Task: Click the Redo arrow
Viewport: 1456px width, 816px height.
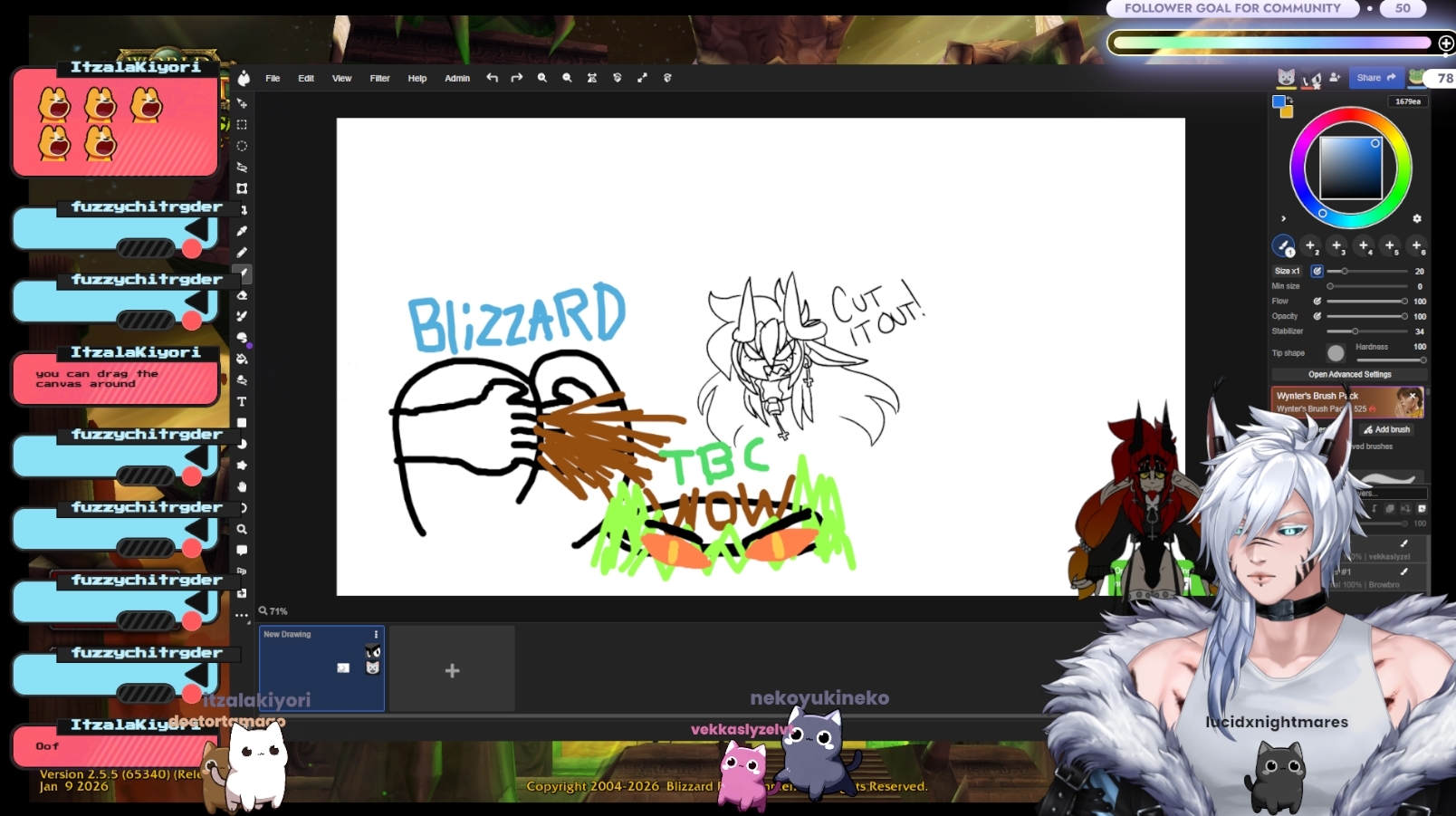Action: tap(517, 78)
